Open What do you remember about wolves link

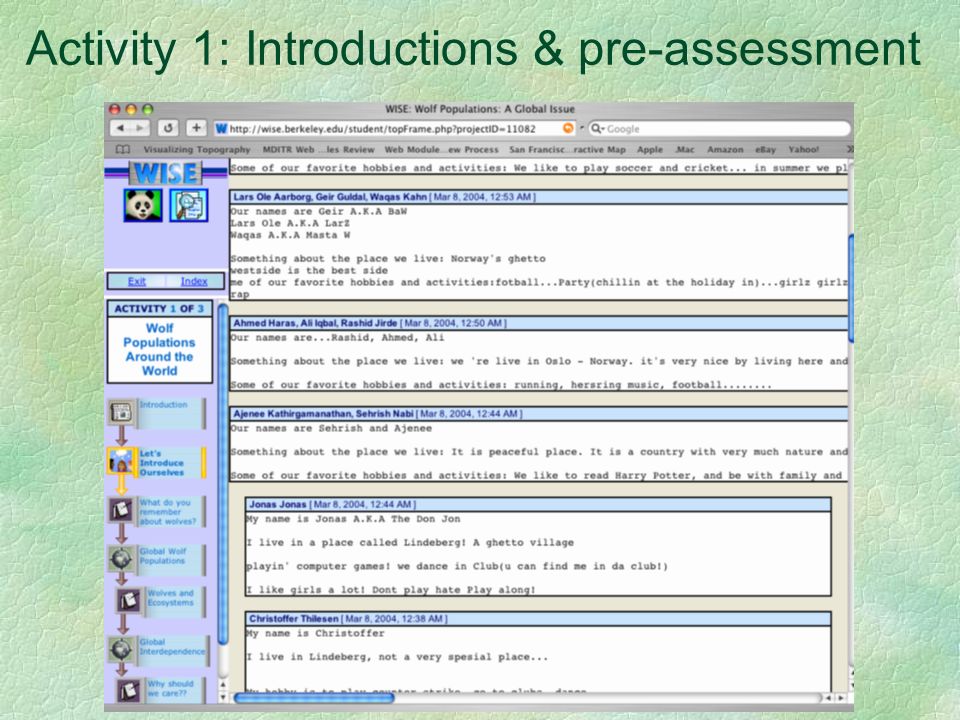click(168, 512)
